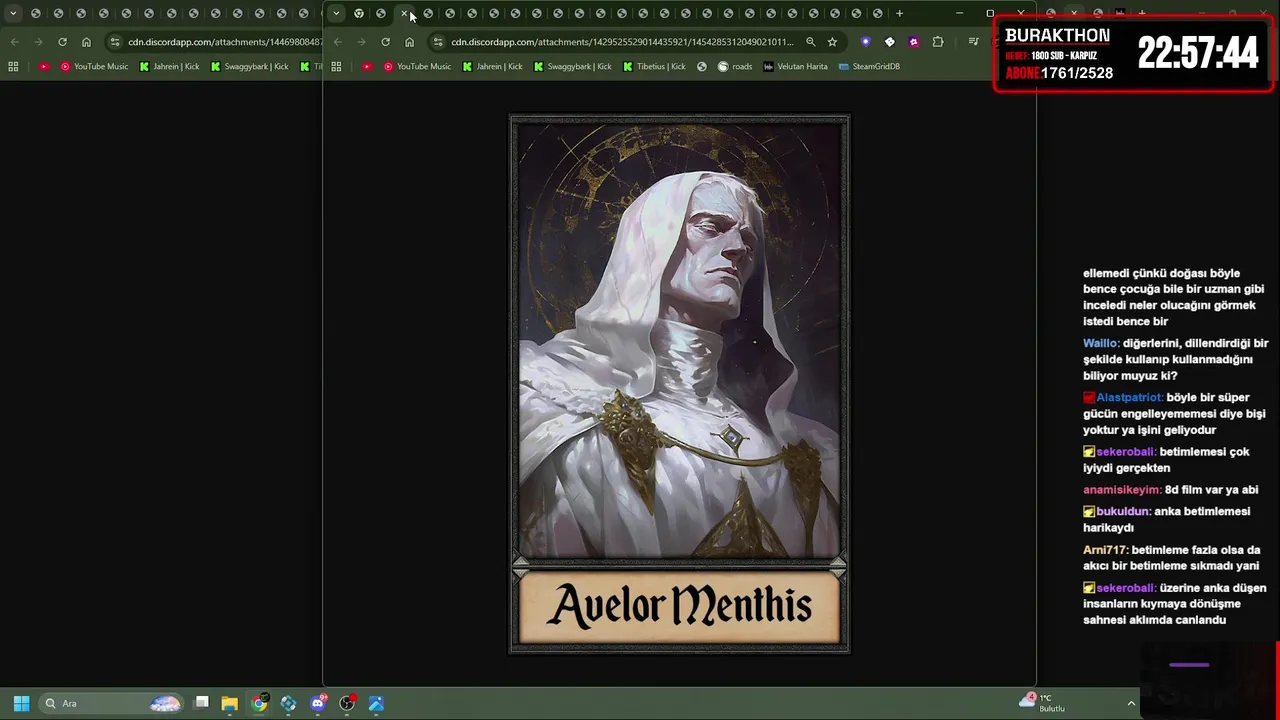Click the front window address bar URL
Viewport: 1280px width, 720px height.
pos(622,42)
